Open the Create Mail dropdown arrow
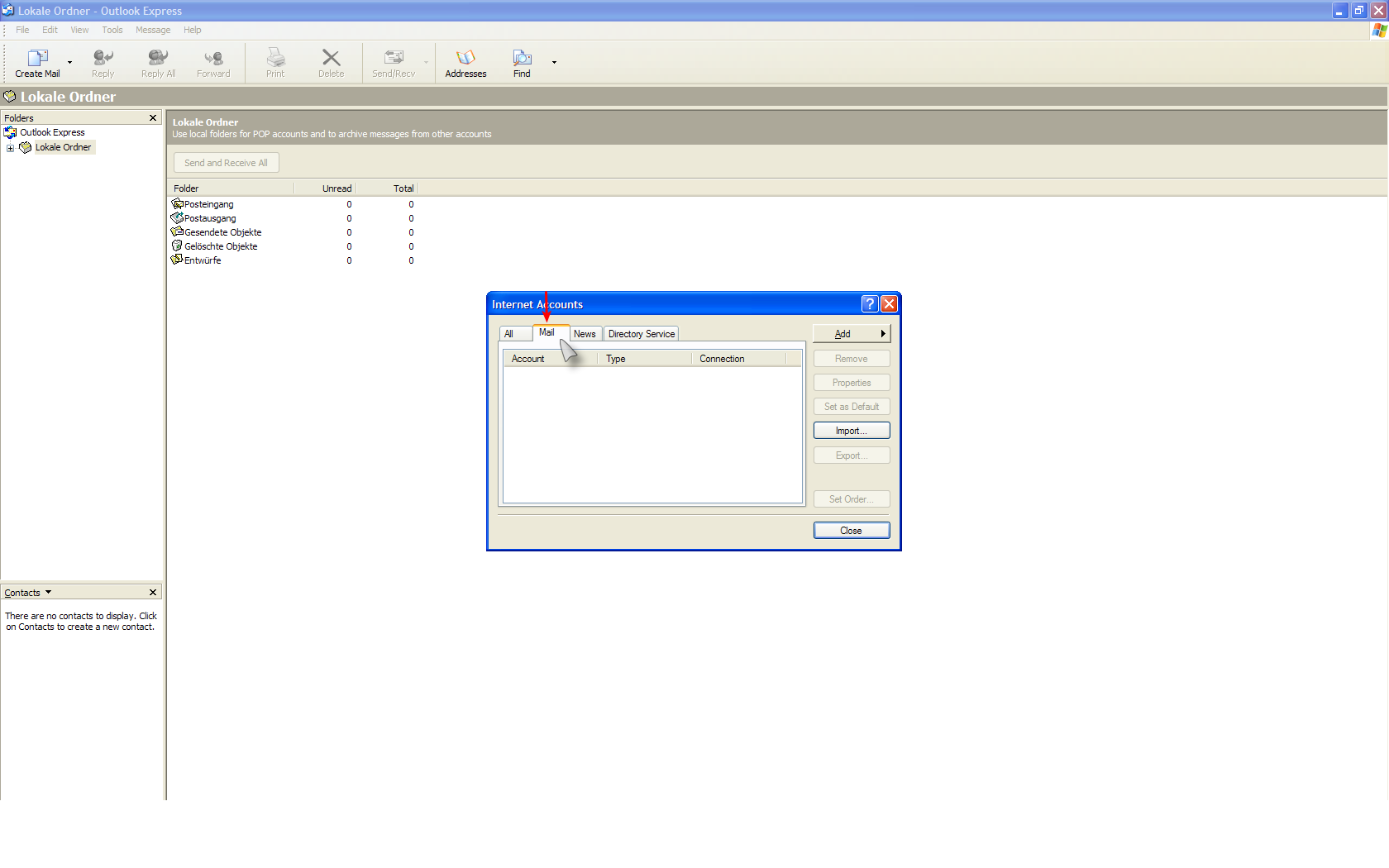 click(69, 63)
